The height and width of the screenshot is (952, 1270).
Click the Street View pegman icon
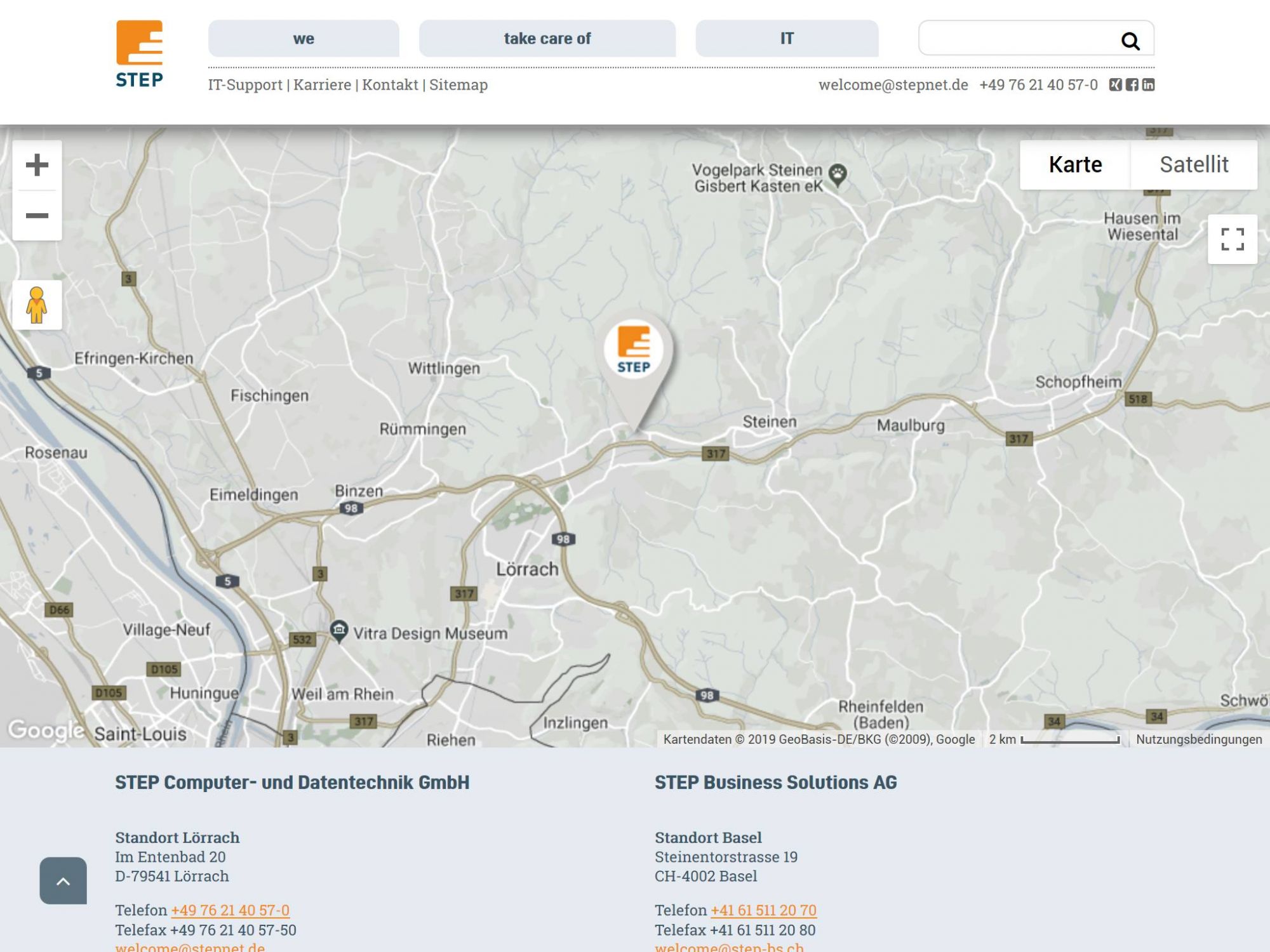point(37,305)
